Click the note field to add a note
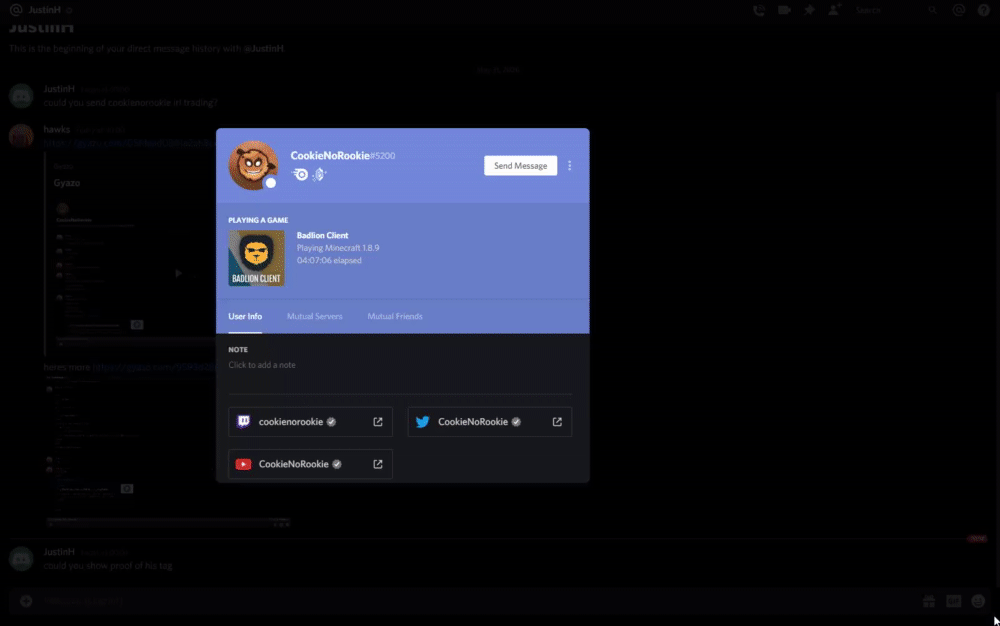Image resolution: width=1000 pixels, height=626 pixels. click(400, 365)
